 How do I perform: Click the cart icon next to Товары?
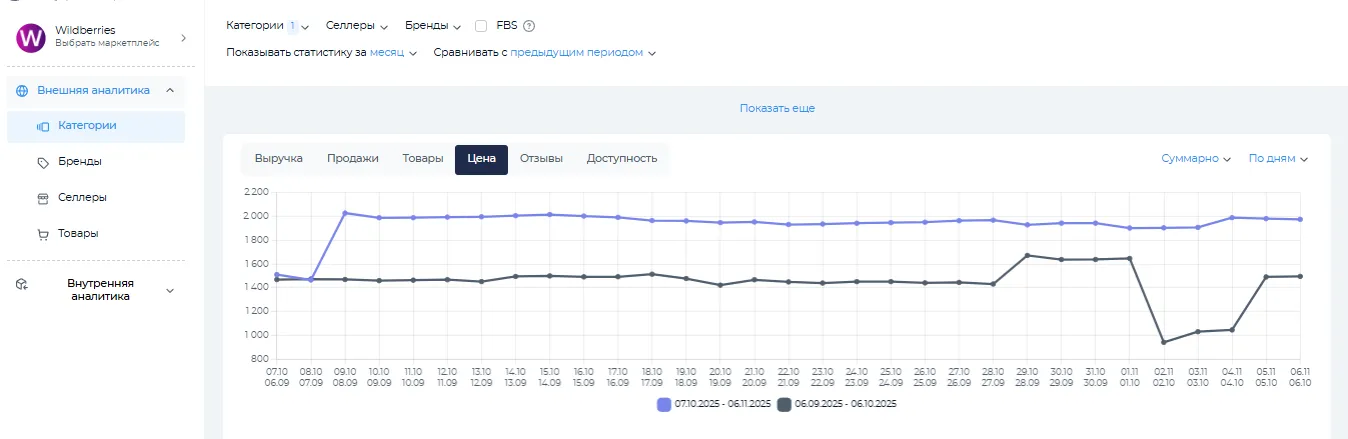pos(43,234)
